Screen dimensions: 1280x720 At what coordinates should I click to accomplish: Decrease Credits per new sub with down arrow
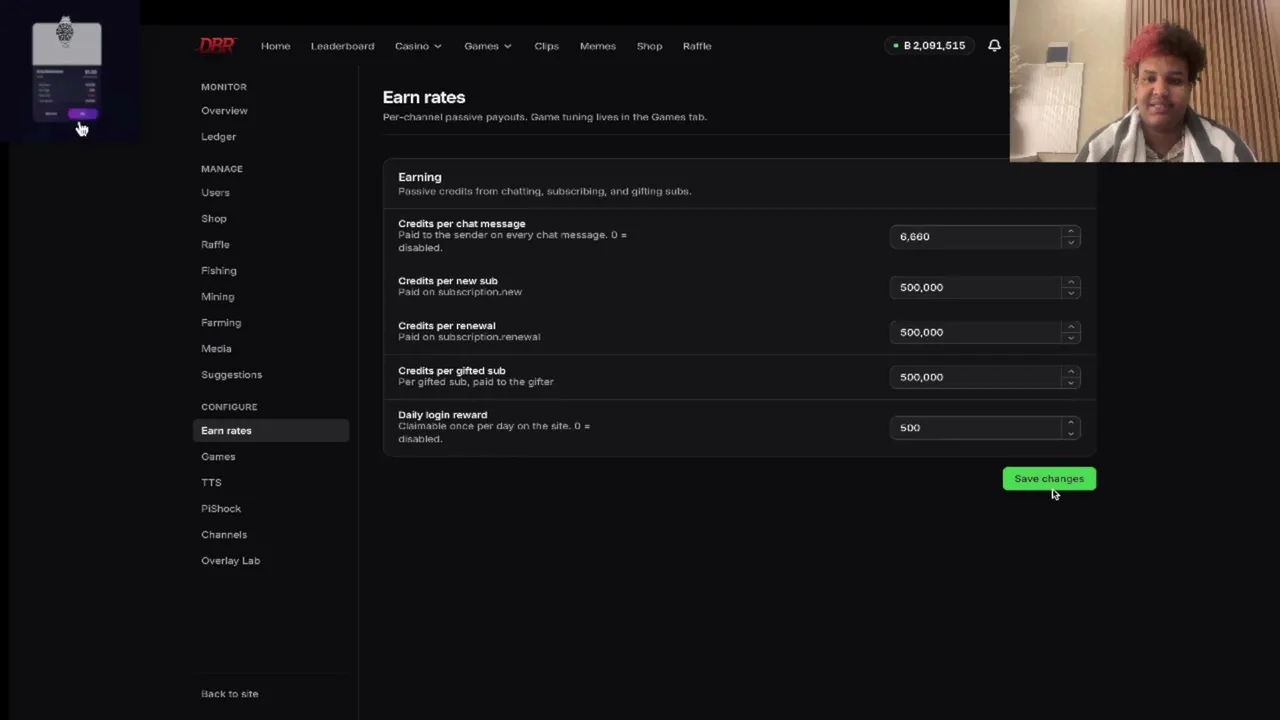1071,293
